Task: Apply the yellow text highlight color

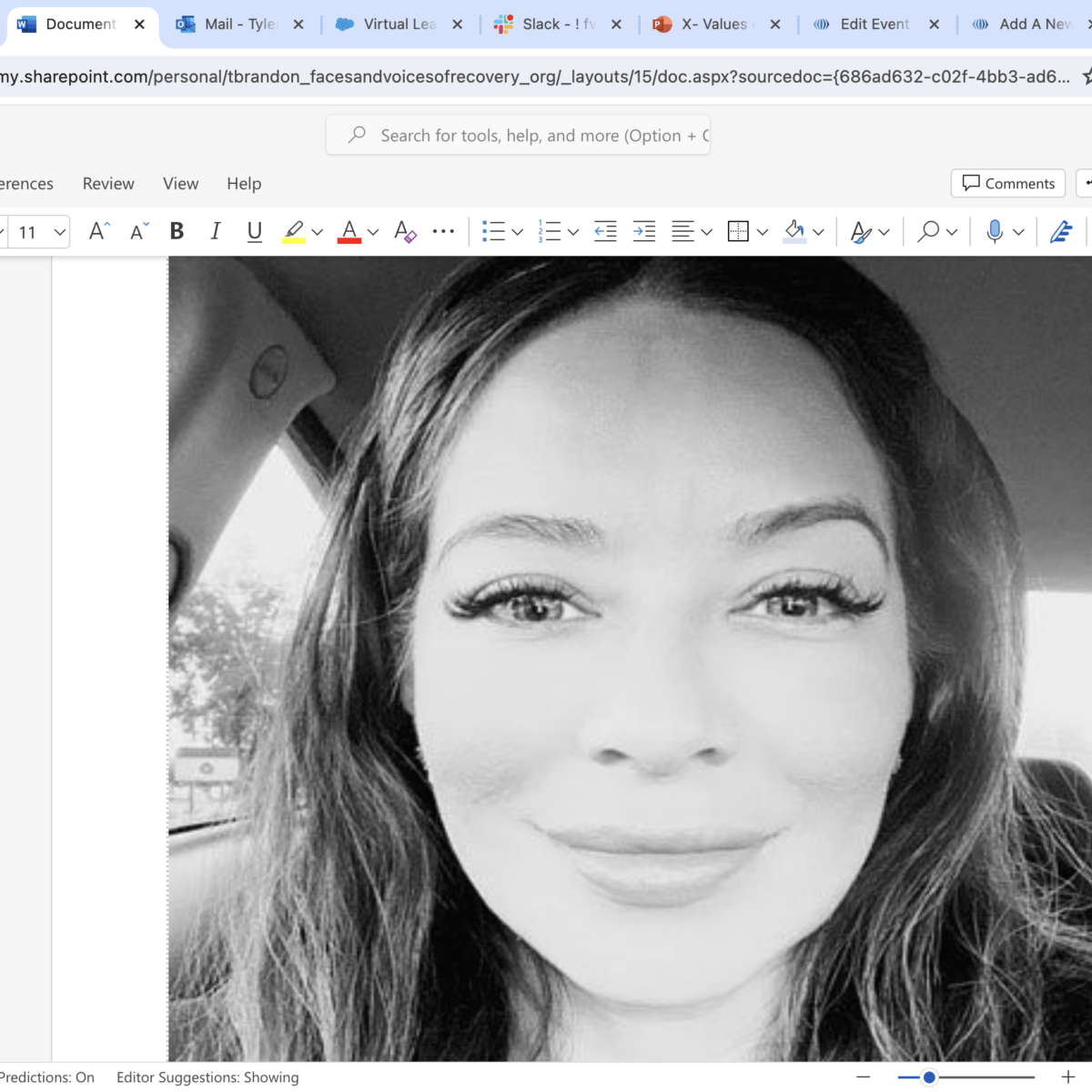Action: tap(293, 232)
